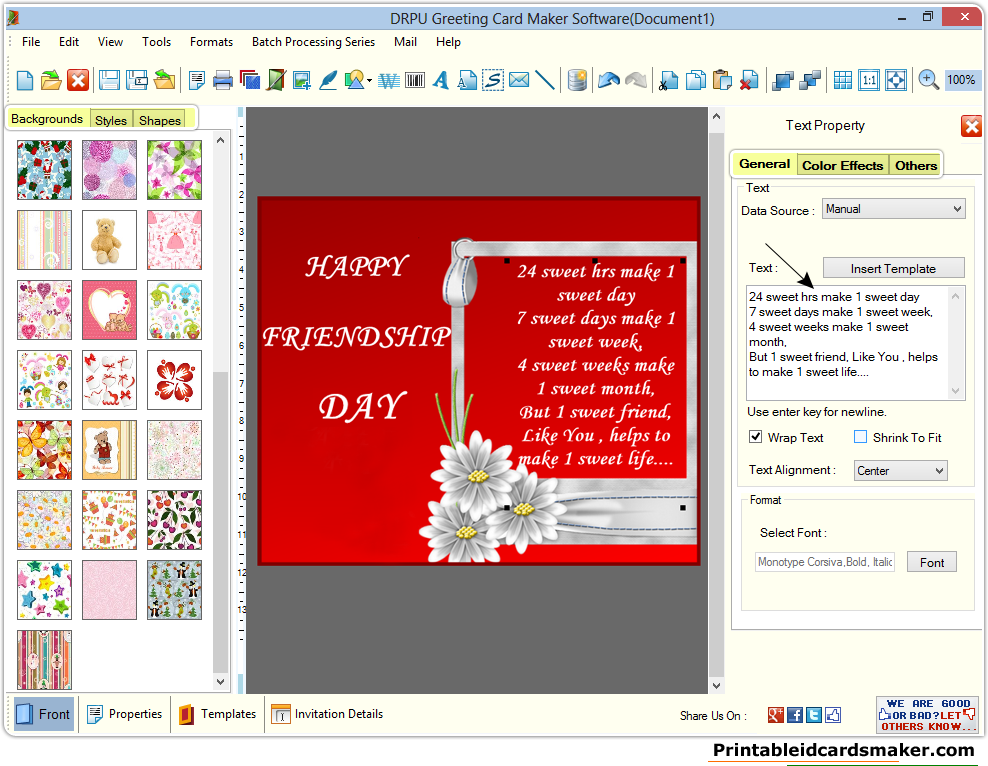Open the 100% zoom level box
The image size is (988, 766).
pyautogui.click(x=961, y=80)
